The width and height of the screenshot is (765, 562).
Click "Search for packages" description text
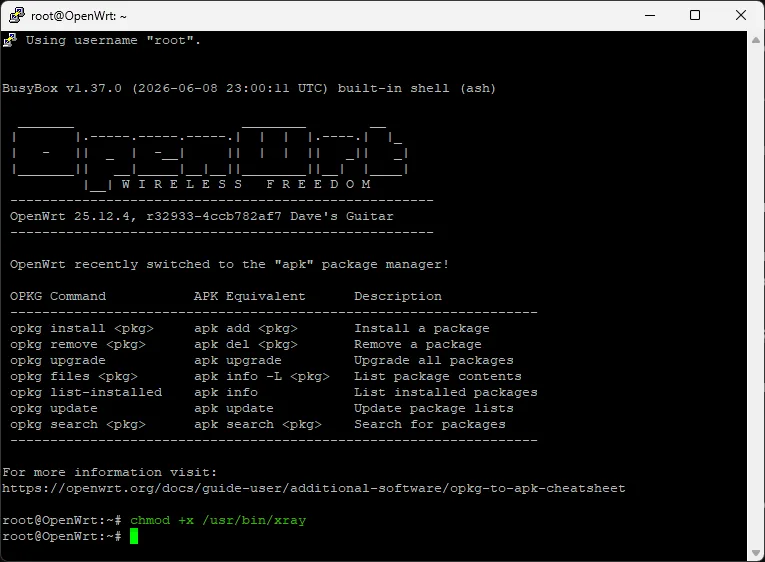430,424
